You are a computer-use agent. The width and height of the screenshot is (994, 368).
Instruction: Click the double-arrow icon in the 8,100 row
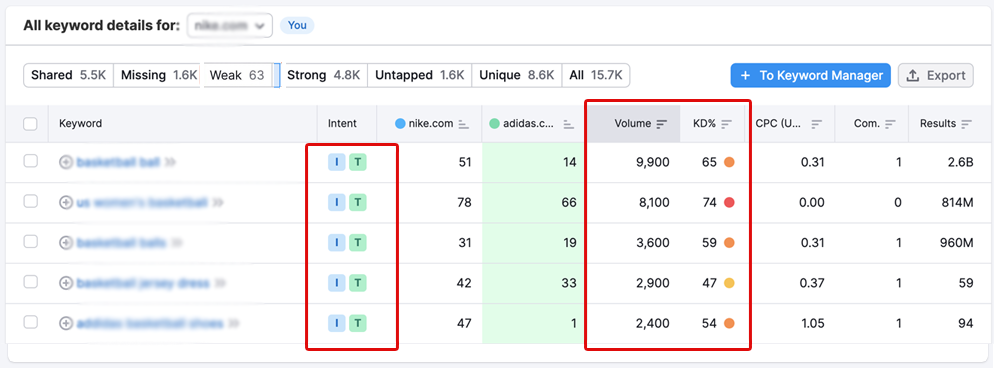point(218,203)
